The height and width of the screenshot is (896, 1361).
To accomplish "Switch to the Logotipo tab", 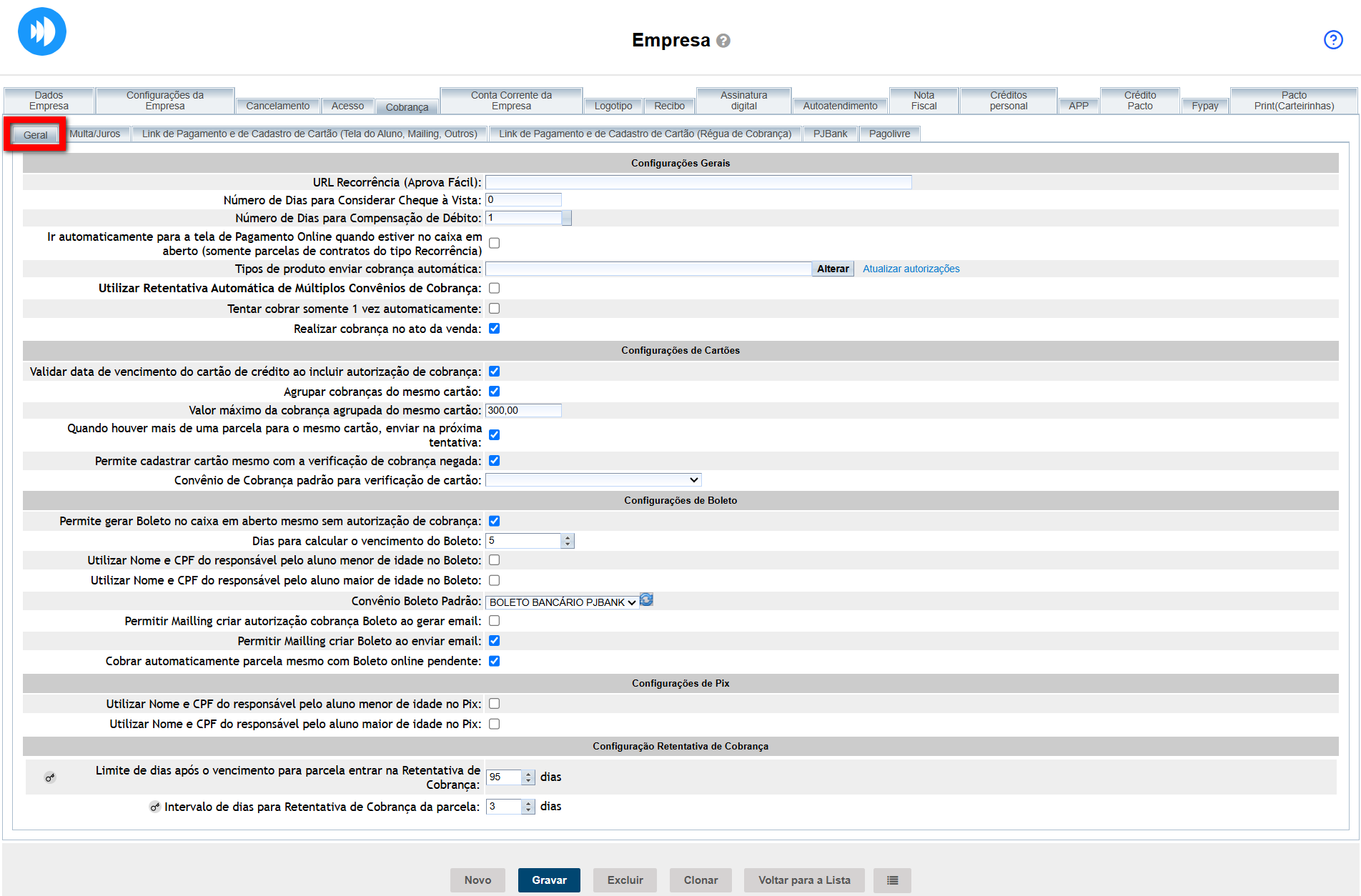I will [613, 106].
